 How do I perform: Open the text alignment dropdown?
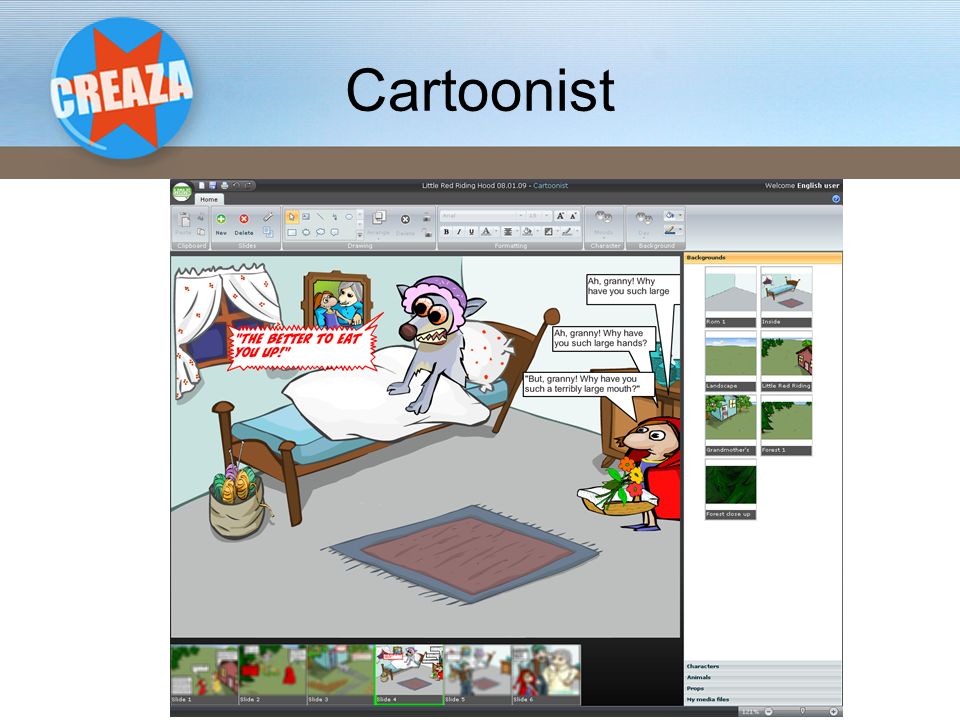tap(511, 231)
